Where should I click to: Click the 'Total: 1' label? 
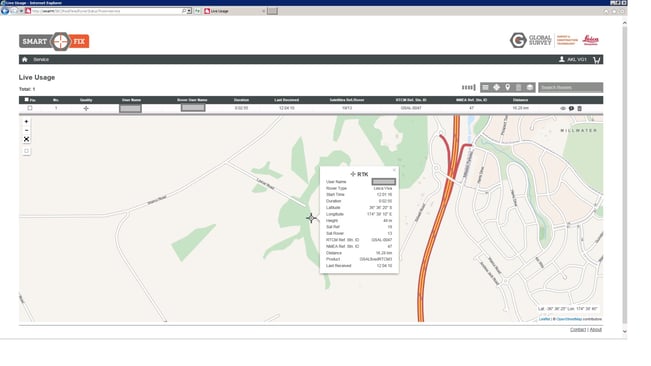[27, 89]
